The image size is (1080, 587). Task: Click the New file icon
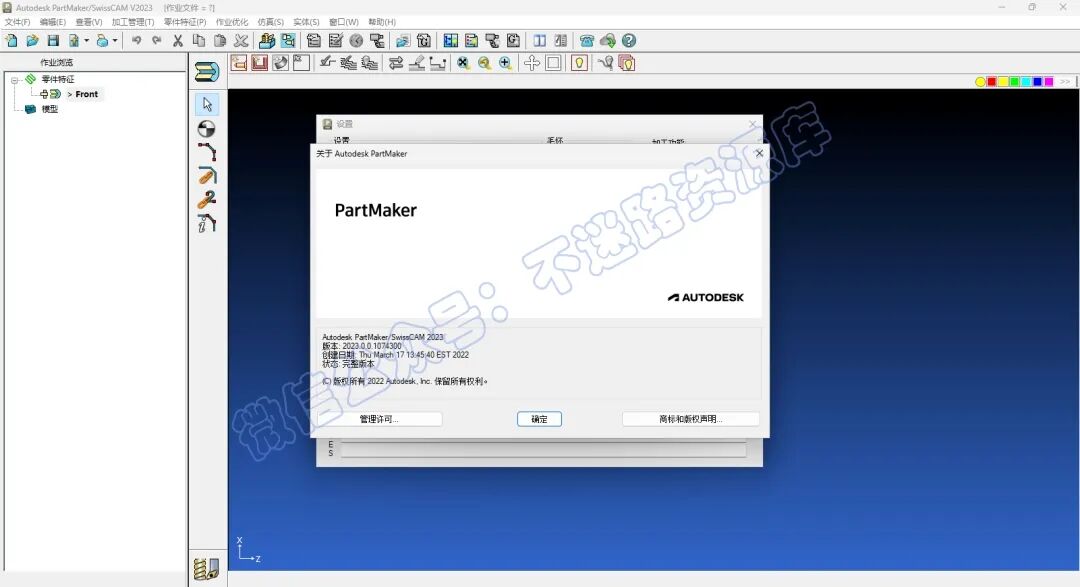pos(12,41)
